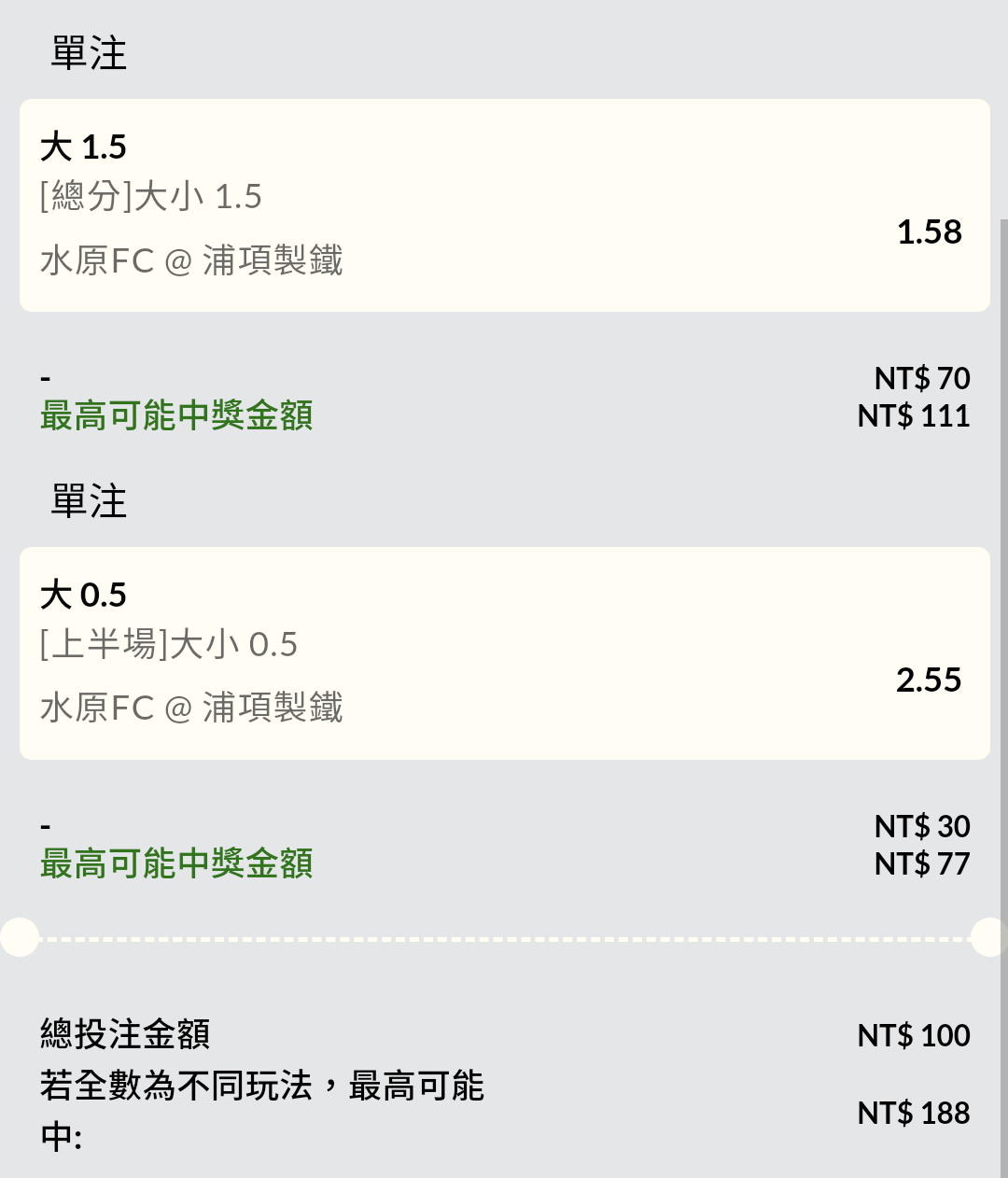Click the [總分]大小 1.5 market label

pos(151,197)
